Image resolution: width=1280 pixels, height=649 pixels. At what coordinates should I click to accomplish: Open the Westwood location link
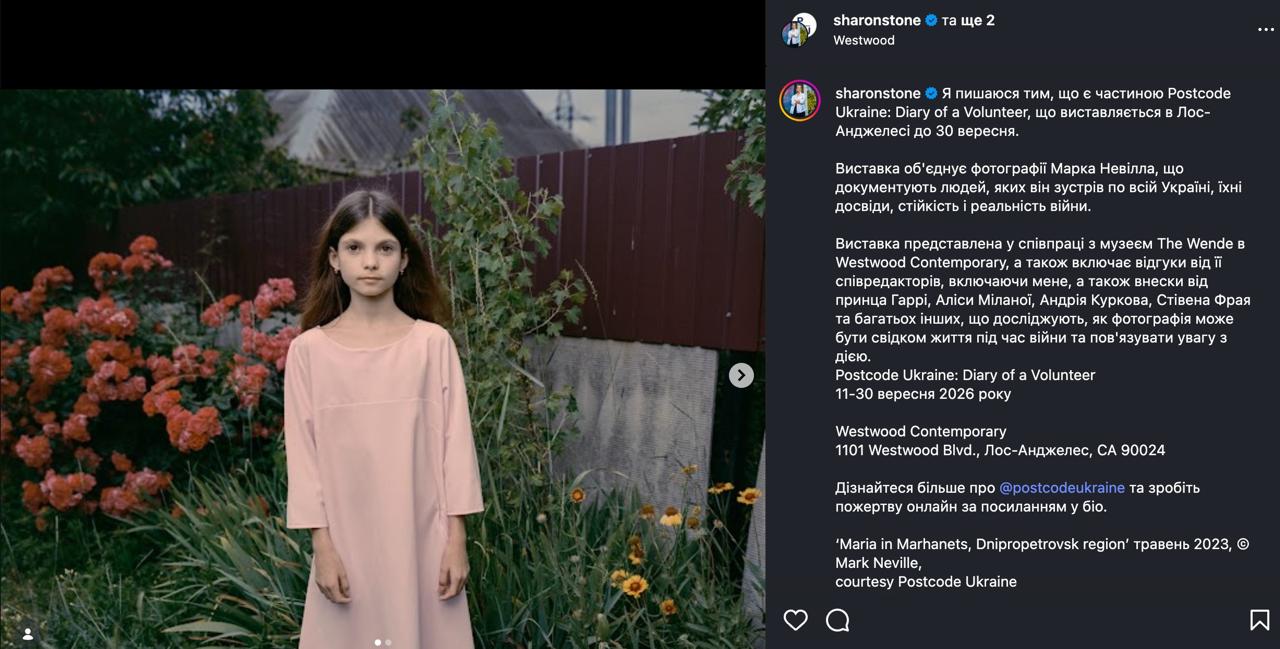point(864,40)
